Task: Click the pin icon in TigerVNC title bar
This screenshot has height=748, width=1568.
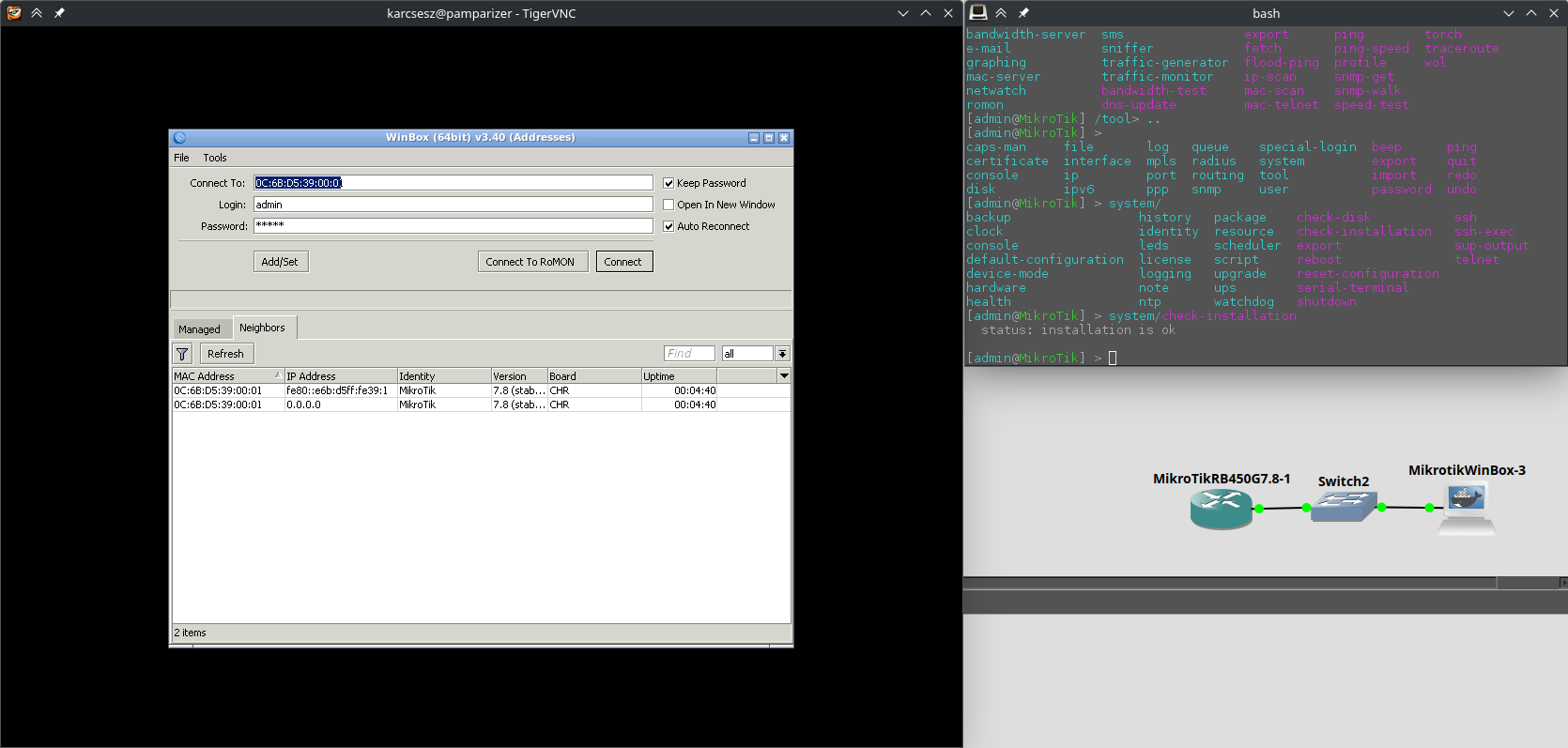Action: (x=59, y=13)
